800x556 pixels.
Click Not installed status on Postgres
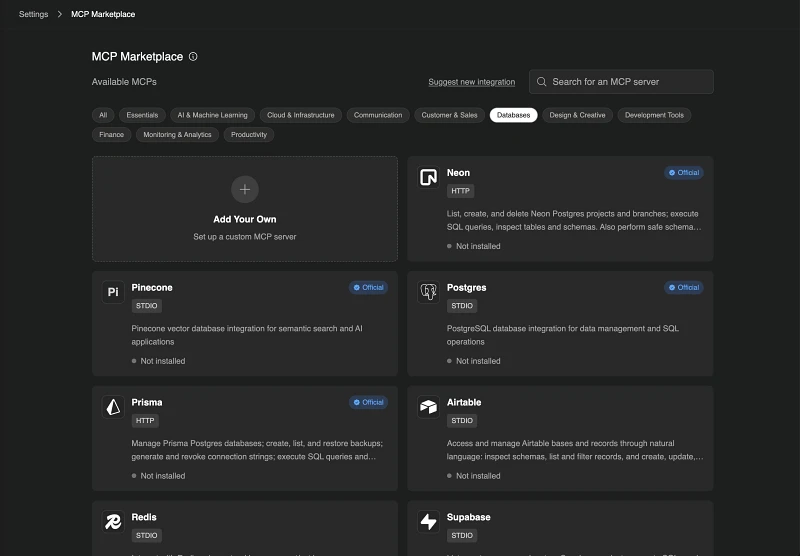pyautogui.click(x=473, y=361)
